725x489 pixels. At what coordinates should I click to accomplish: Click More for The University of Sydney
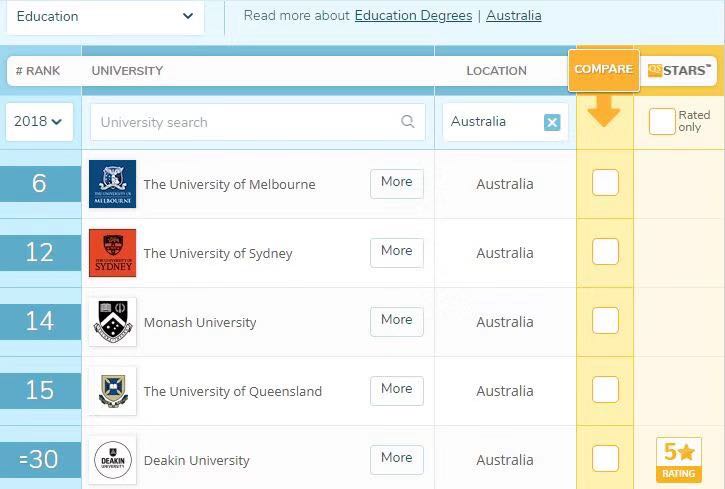coord(396,252)
